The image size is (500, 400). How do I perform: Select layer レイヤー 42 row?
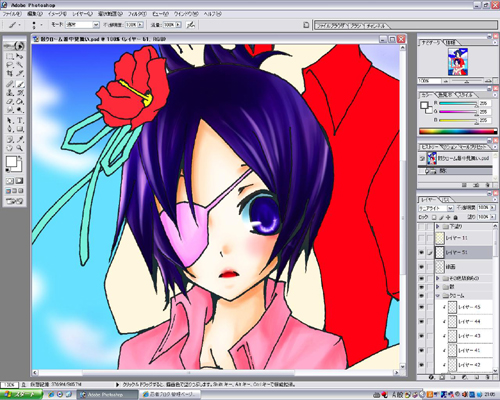pos(463,365)
